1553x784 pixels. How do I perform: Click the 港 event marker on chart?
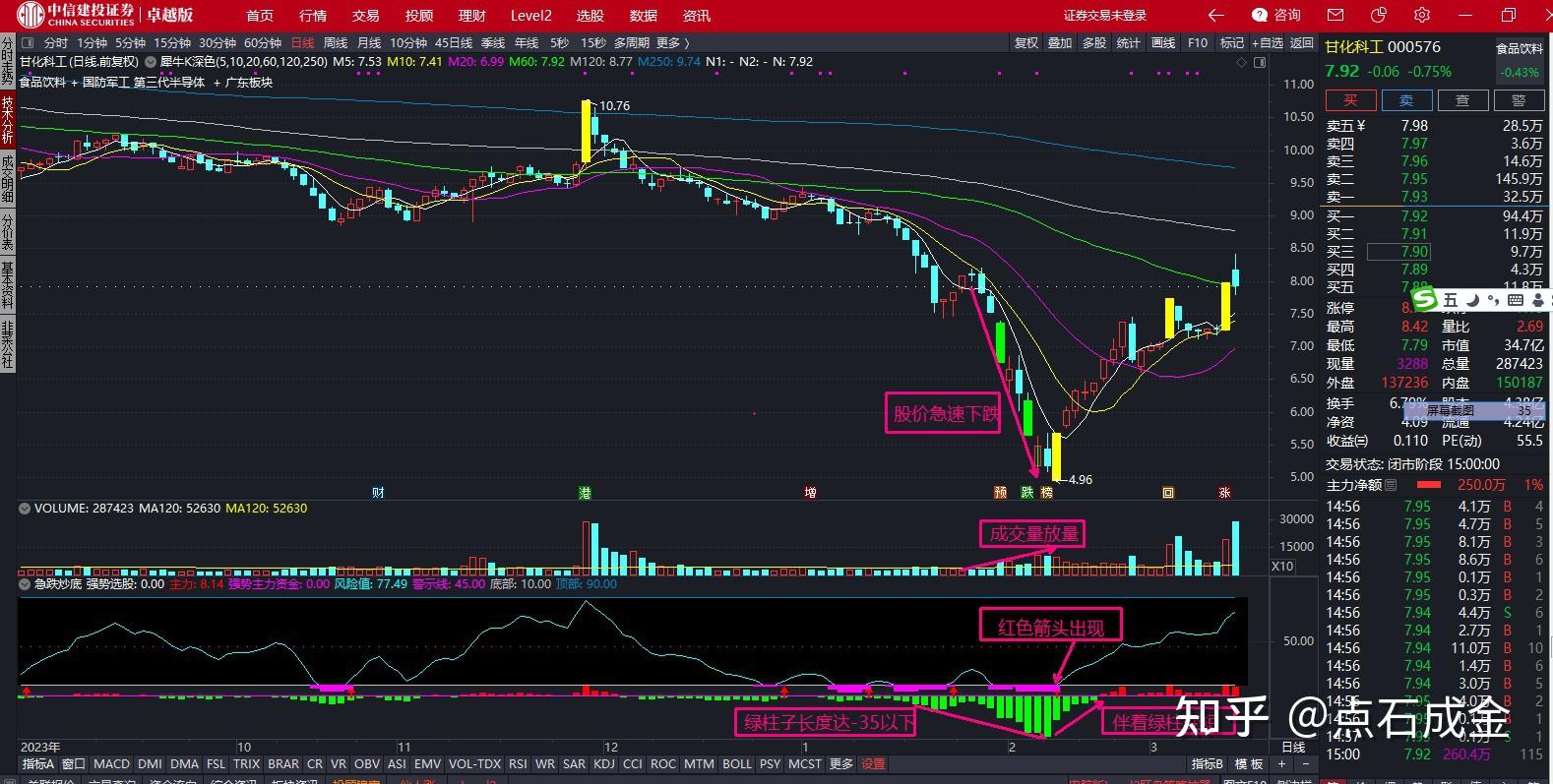[x=585, y=492]
